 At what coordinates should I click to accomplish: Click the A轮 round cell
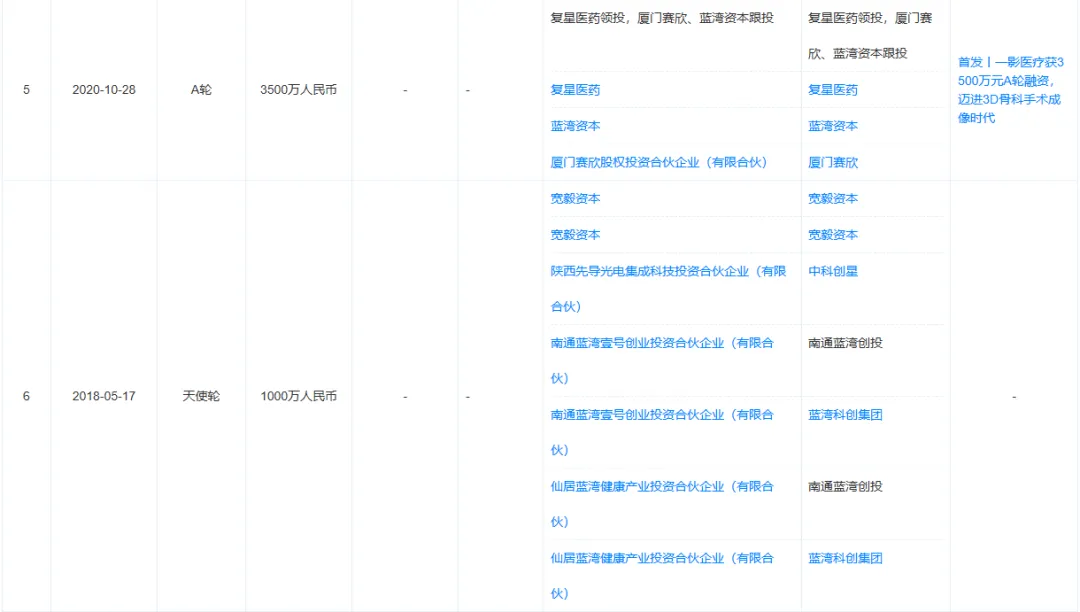coord(201,89)
